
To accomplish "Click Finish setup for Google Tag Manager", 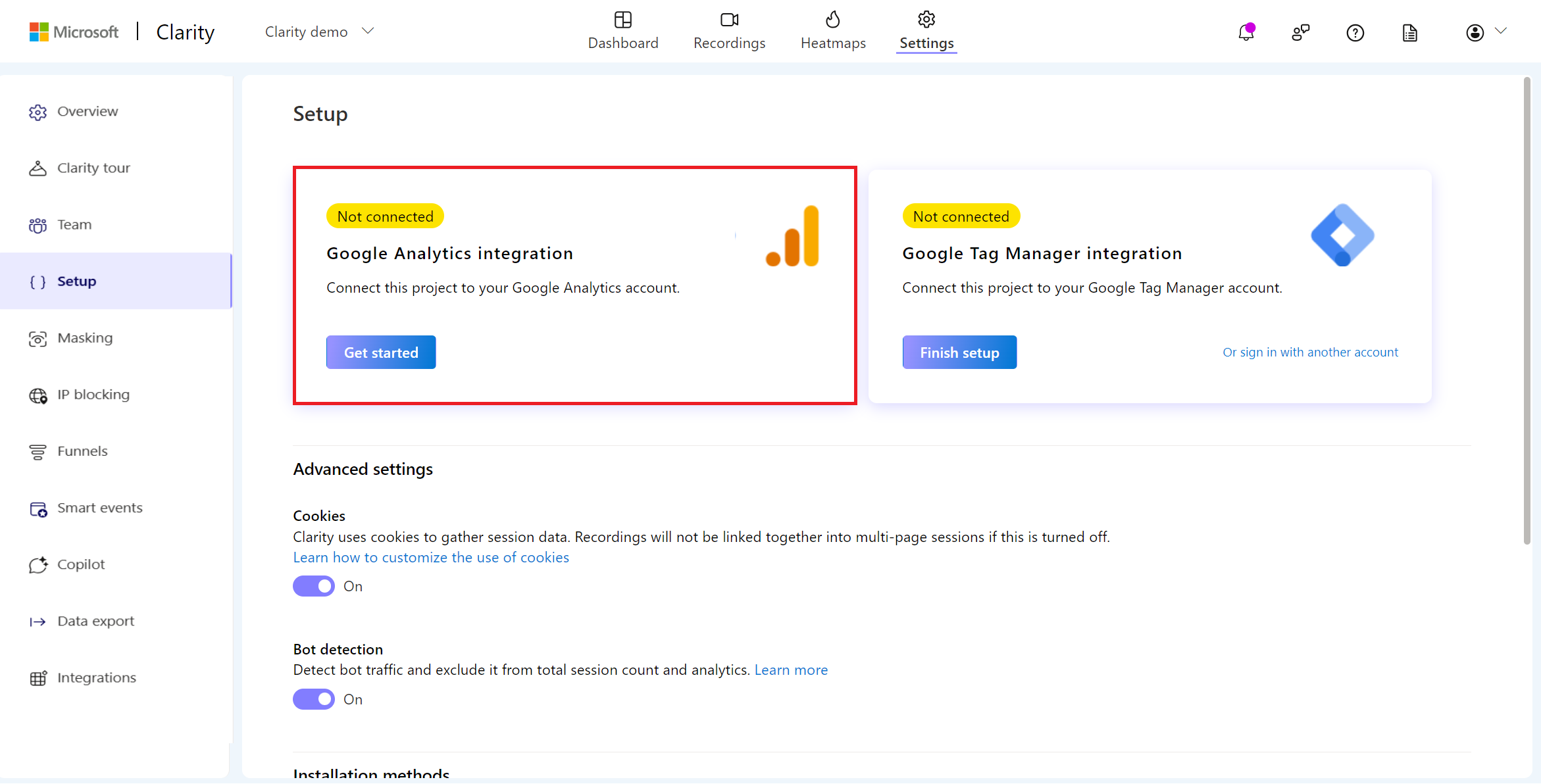I will [x=958, y=351].
